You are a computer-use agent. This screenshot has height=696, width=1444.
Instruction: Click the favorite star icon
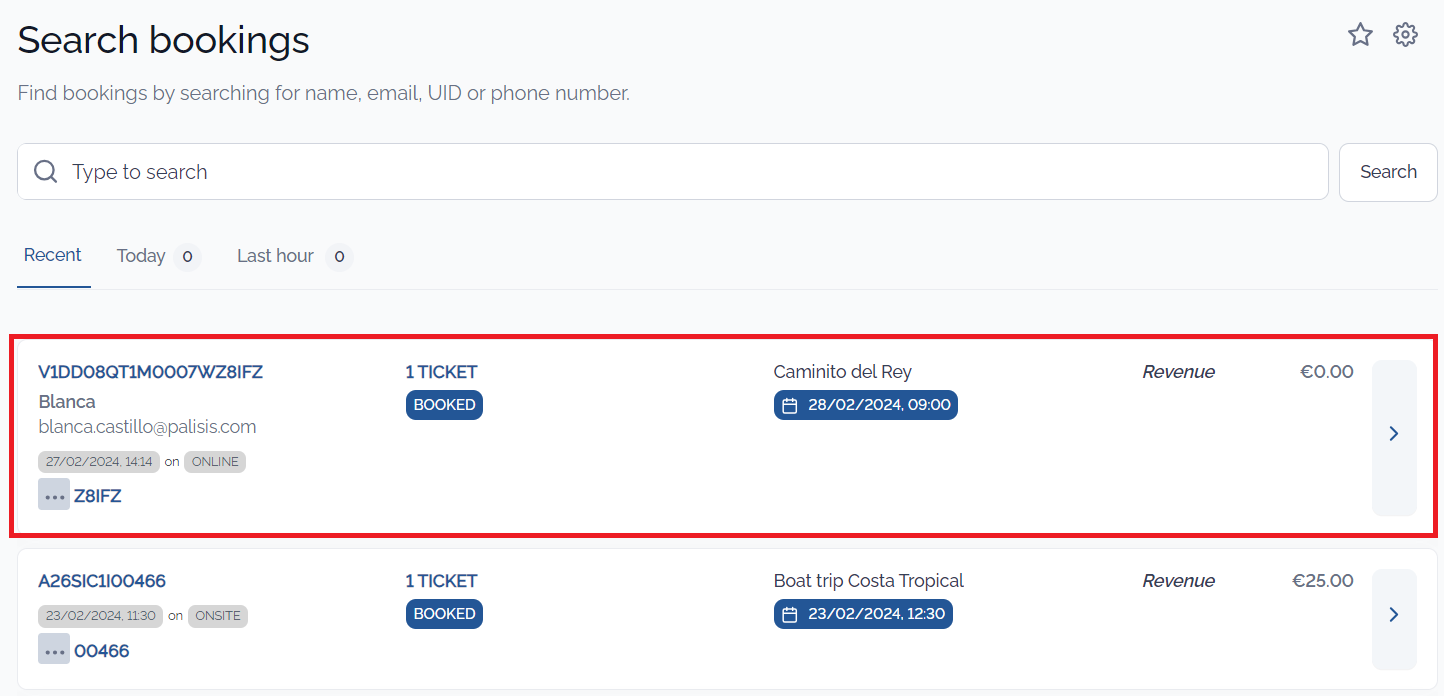click(1360, 35)
